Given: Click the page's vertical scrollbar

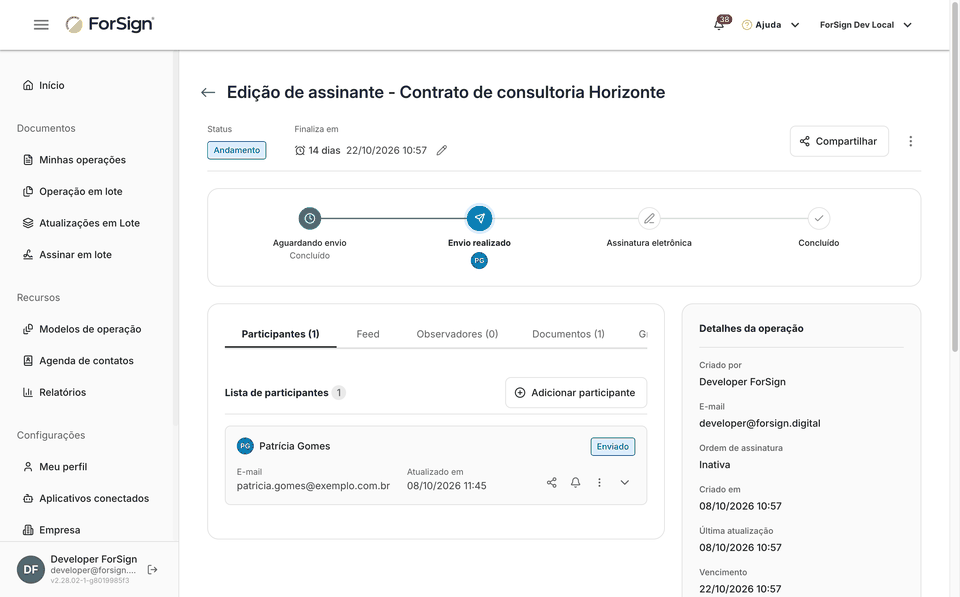Looking at the screenshot, I should point(954,178).
